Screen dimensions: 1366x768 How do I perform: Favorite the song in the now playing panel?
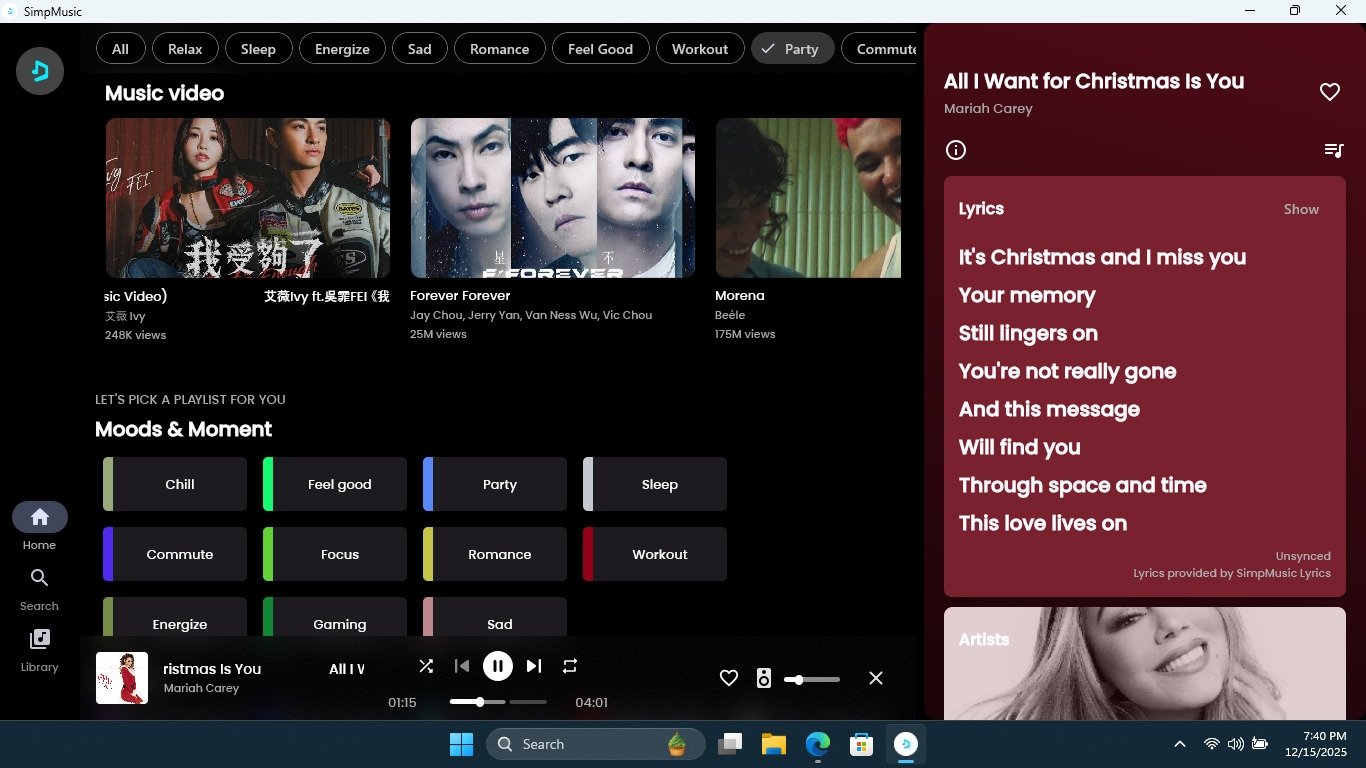tap(1329, 92)
